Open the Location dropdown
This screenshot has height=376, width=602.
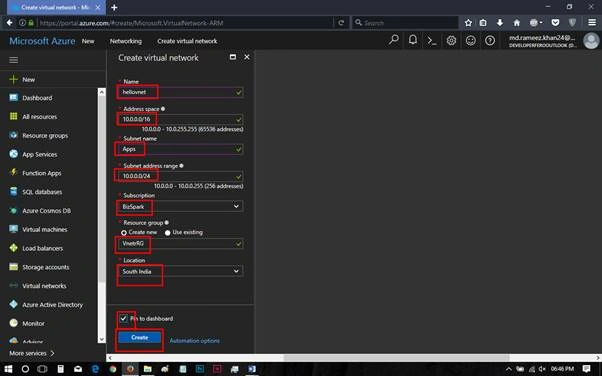(x=180, y=271)
